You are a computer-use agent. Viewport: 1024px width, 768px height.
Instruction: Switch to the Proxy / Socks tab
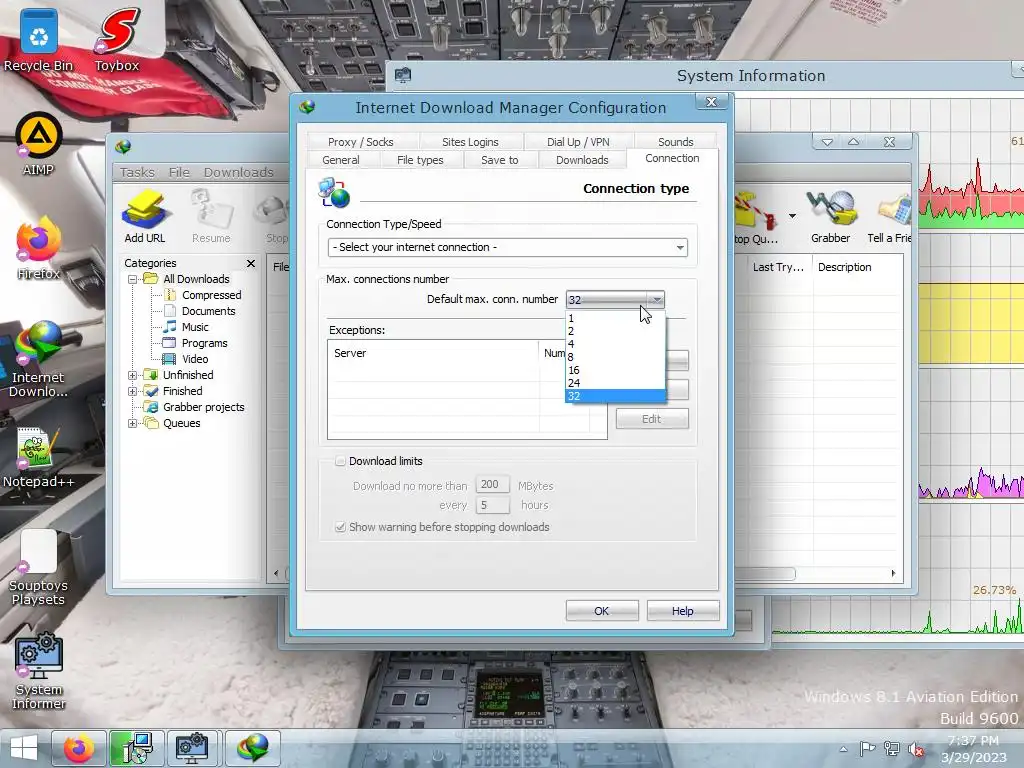pyautogui.click(x=361, y=142)
